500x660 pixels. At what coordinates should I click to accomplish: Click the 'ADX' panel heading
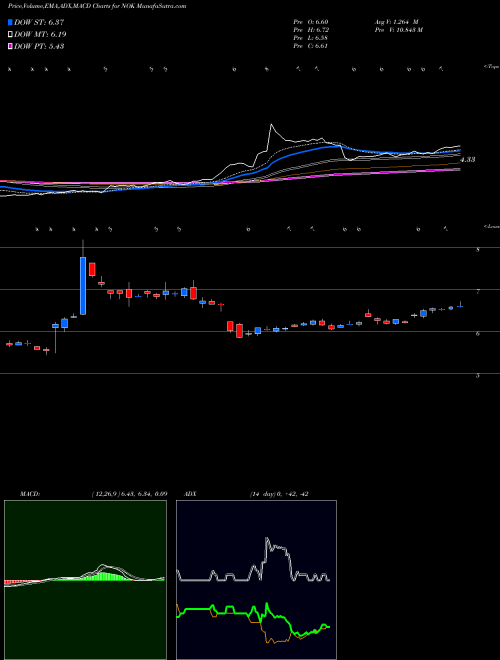[x=190, y=494]
